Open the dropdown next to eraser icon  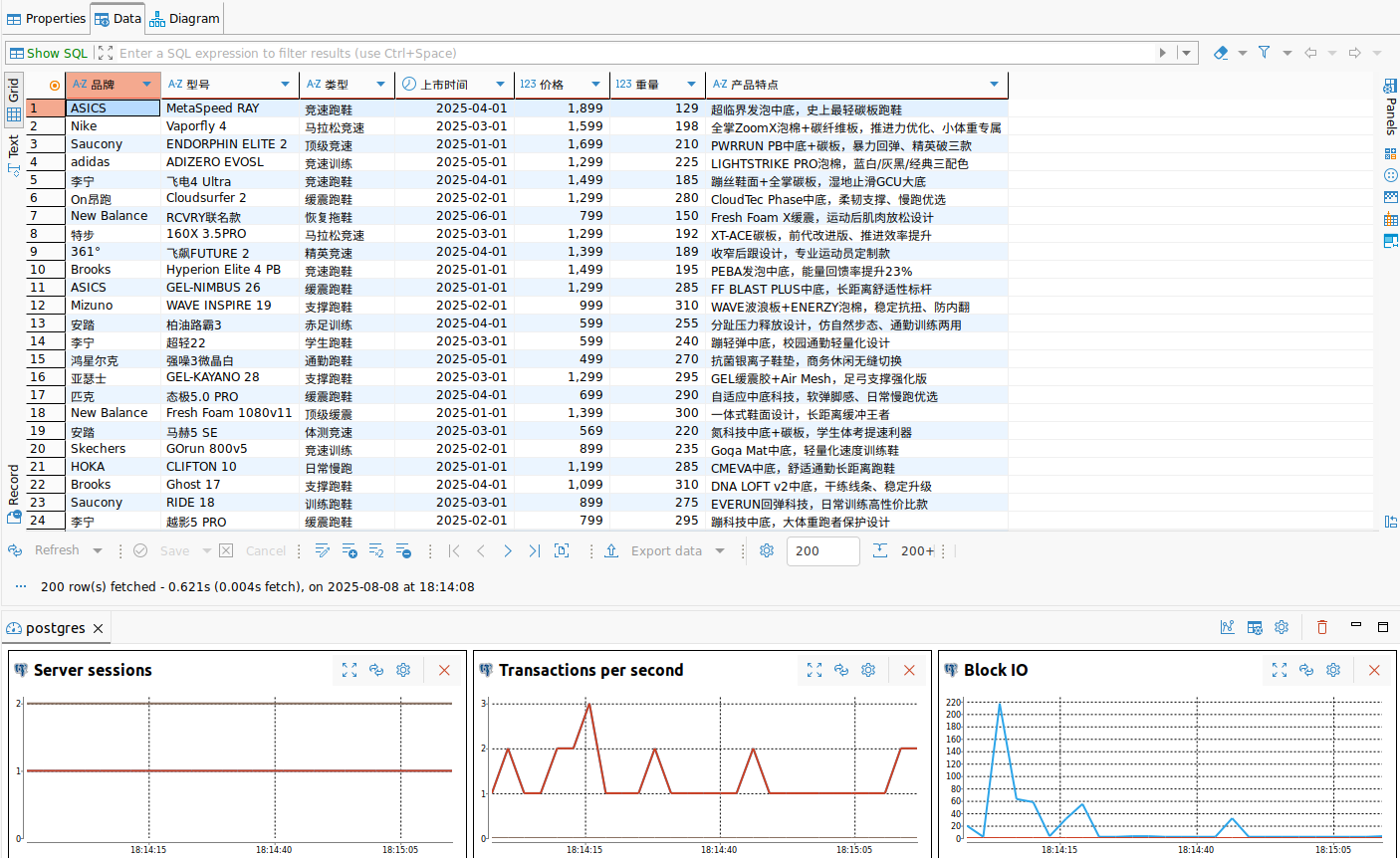pyautogui.click(x=1243, y=53)
